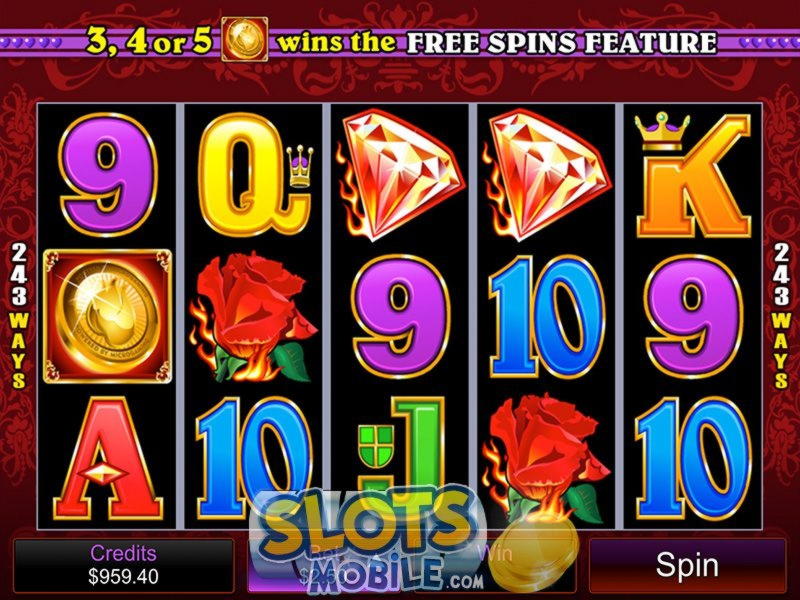Click the left 243 Ways label
The height and width of the screenshot is (600, 800).
click(18, 316)
